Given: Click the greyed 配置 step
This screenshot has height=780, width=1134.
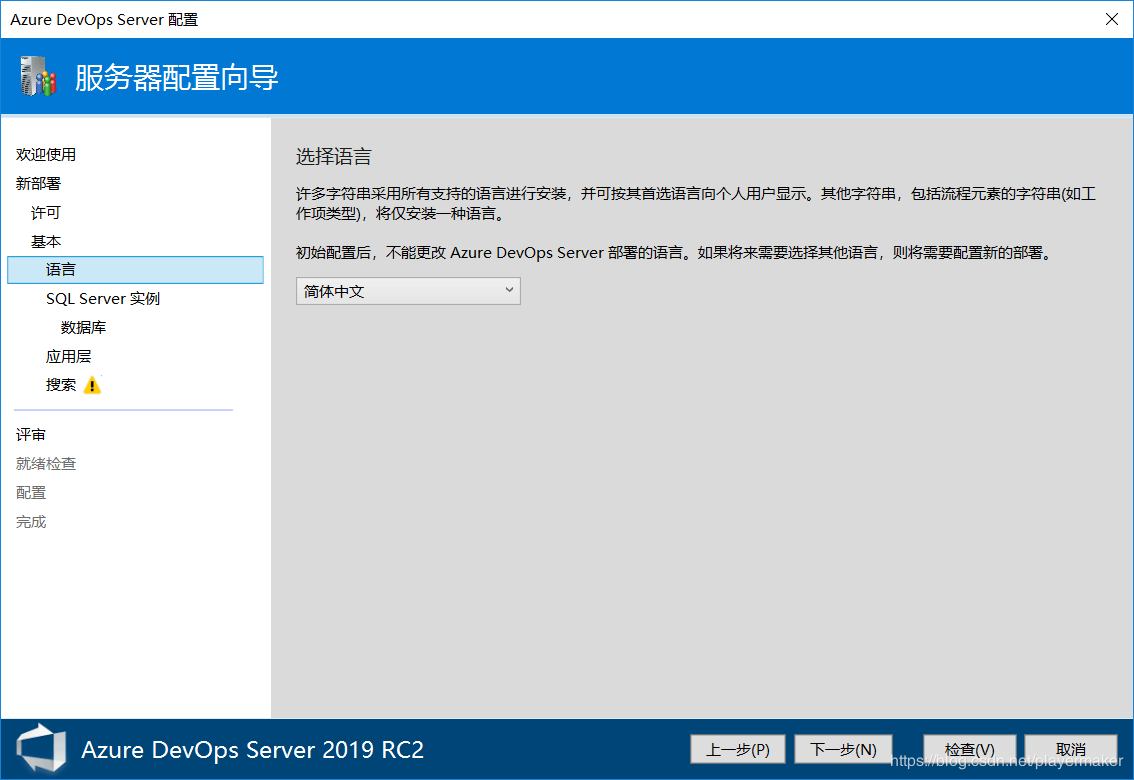Looking at the screenshot, I should click(31, 493).
